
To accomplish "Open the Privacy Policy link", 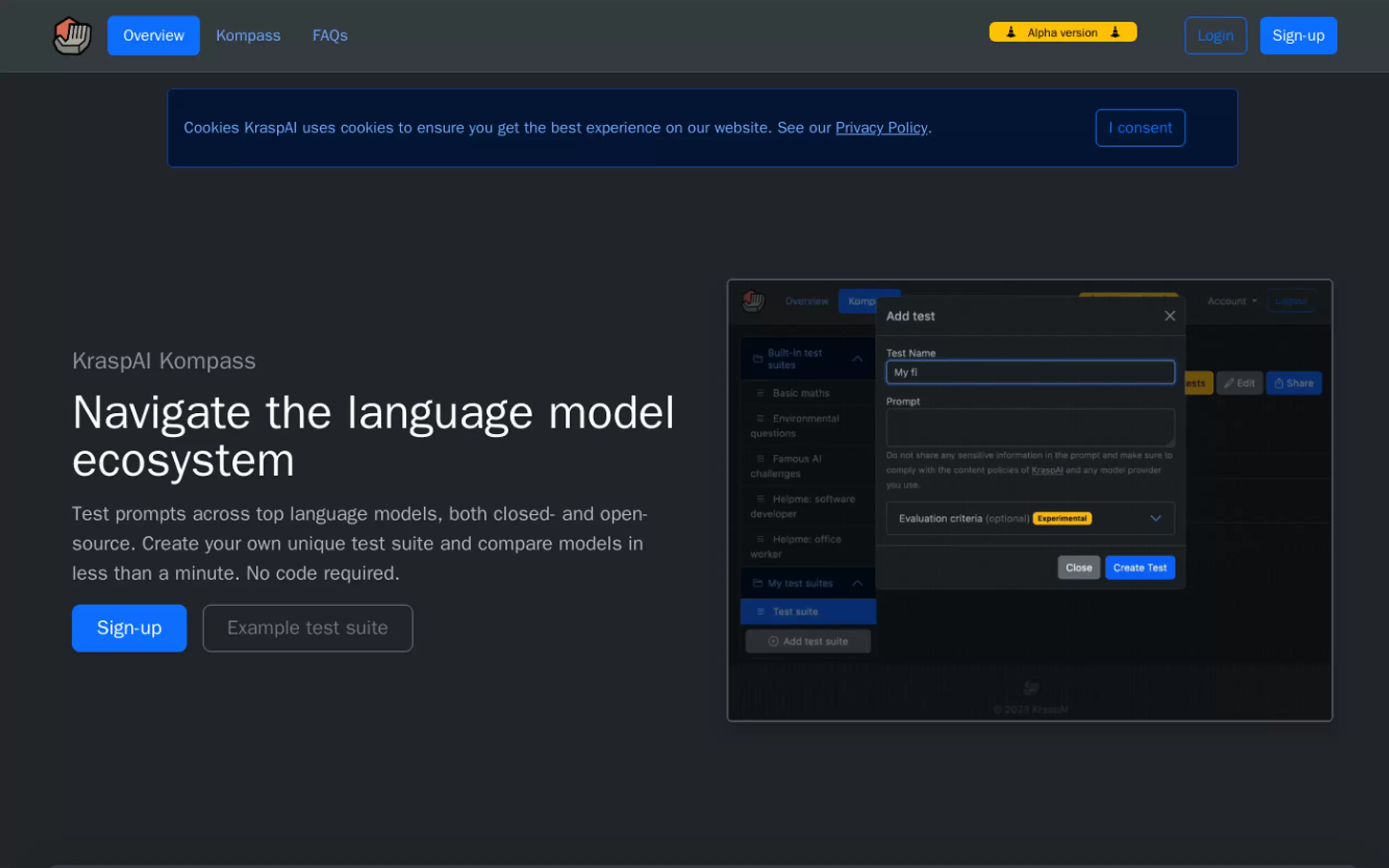I will [881, 127].
